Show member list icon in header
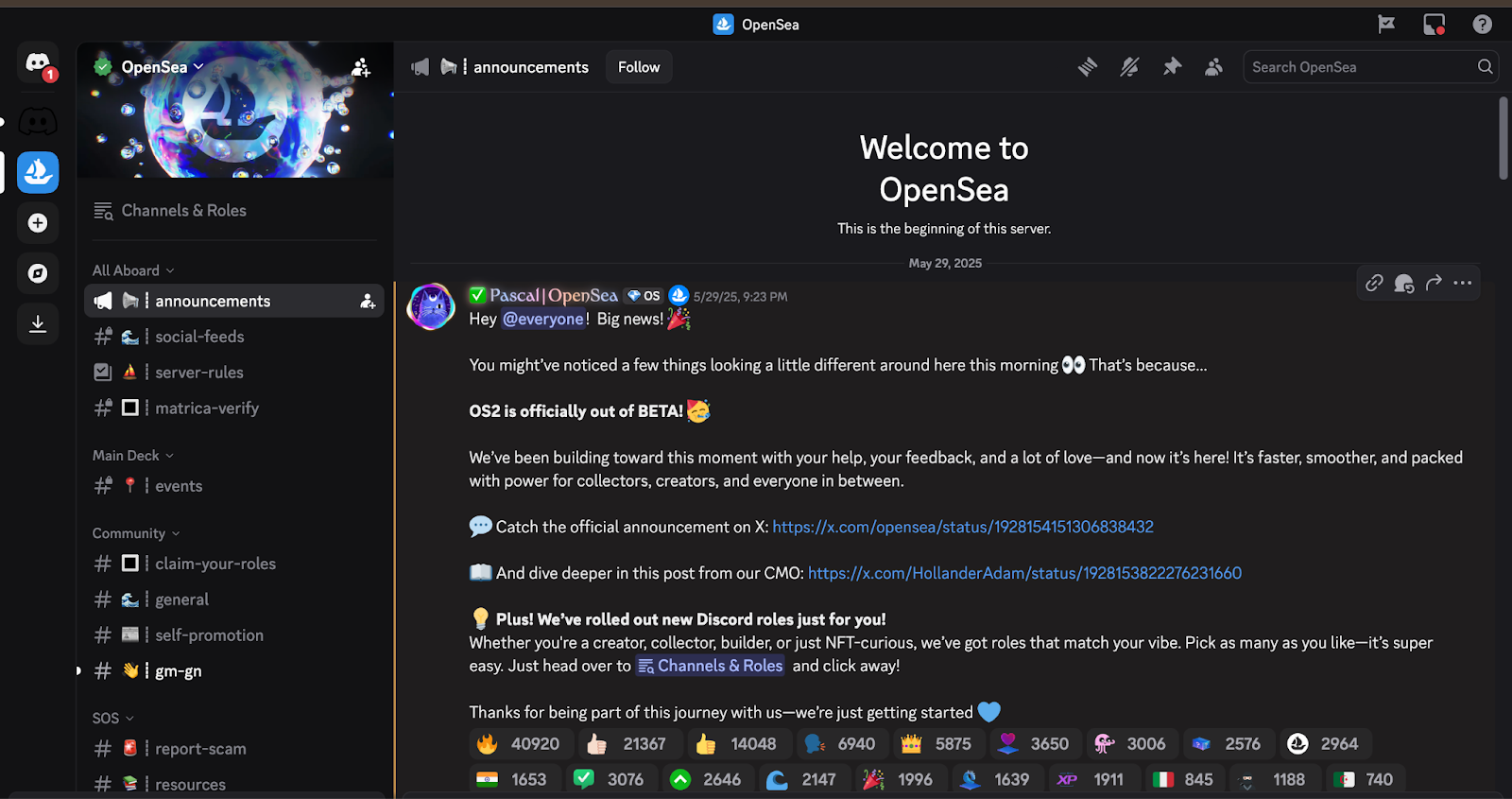Image resolution: width=1512 pixels, height=799 pixels. coord(1214,67)
